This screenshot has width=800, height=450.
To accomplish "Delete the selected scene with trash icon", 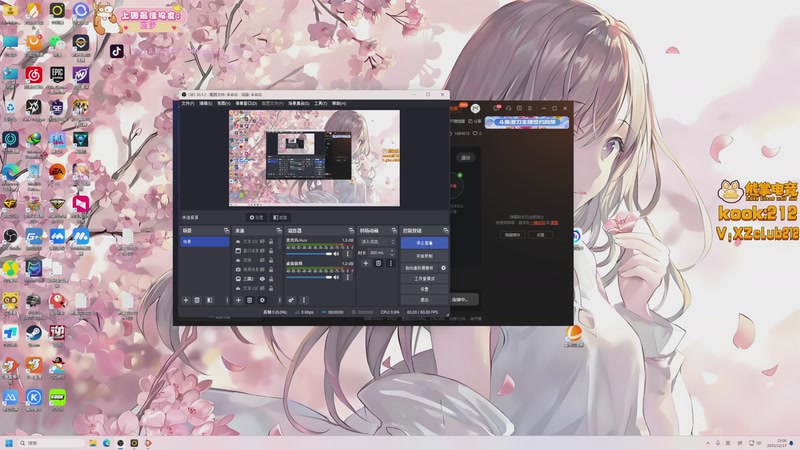I will (197, 300).
